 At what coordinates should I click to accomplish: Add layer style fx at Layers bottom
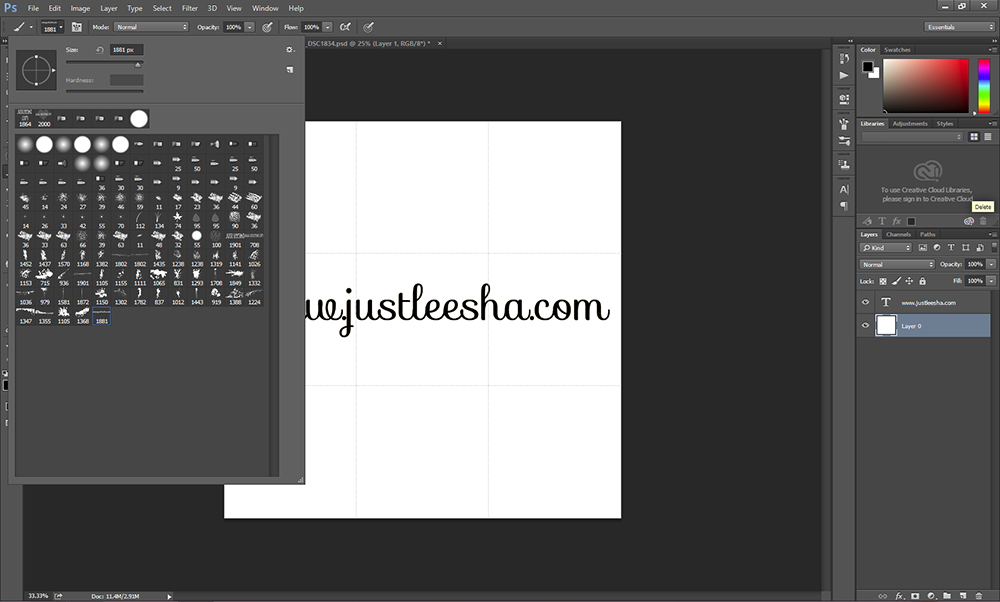[x=899, y=596]
